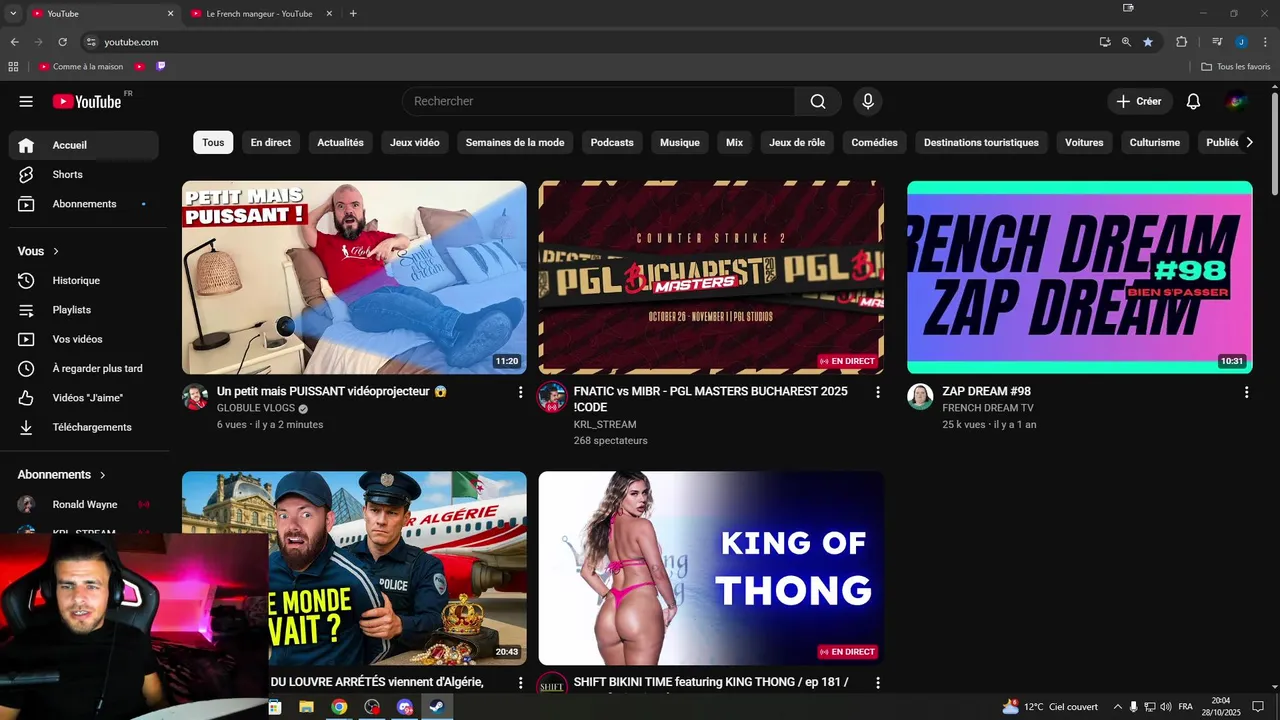
Task: Open options menu for SHIFT BIKINI TIME video
Action: (x=878, y=683)
